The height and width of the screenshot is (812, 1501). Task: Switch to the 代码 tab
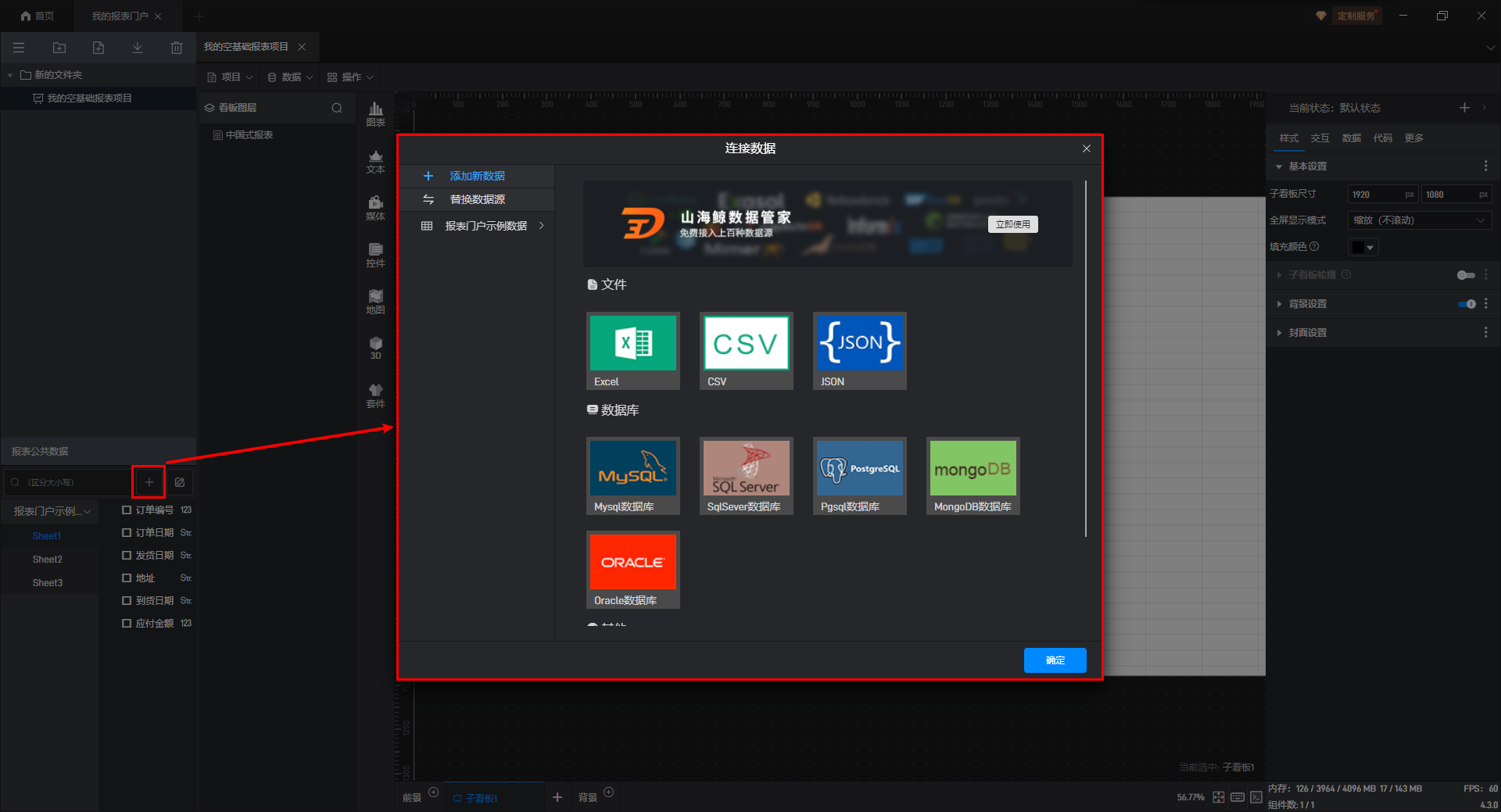tap(1383, 138)
